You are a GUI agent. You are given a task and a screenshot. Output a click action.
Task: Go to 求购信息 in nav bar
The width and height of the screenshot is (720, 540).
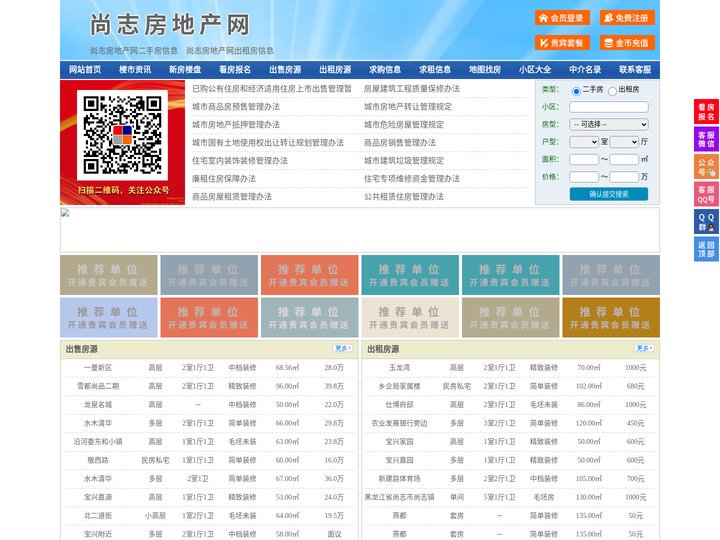[385, 69]
